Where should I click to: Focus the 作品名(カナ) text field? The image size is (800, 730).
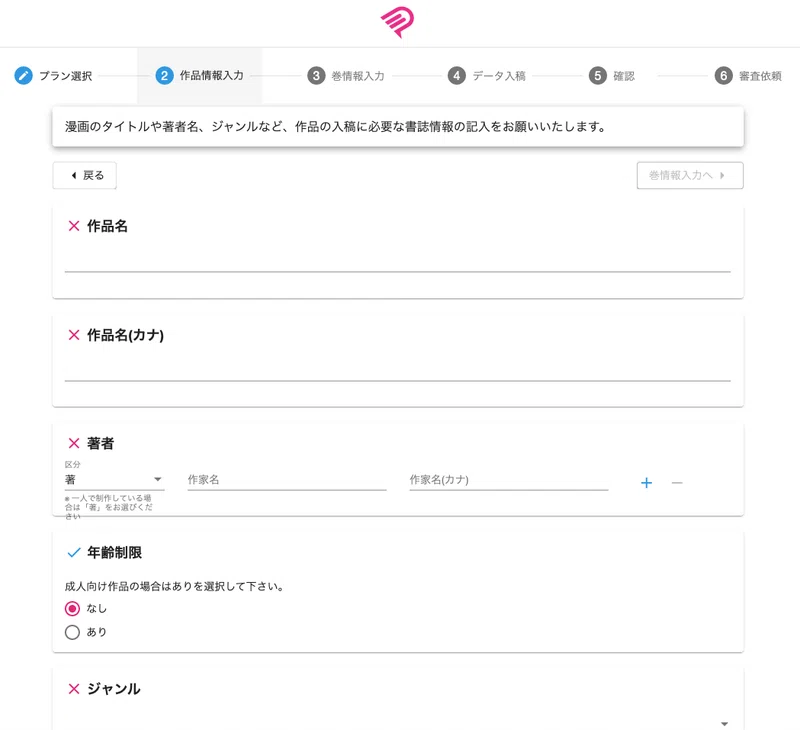tap(397, 369)
